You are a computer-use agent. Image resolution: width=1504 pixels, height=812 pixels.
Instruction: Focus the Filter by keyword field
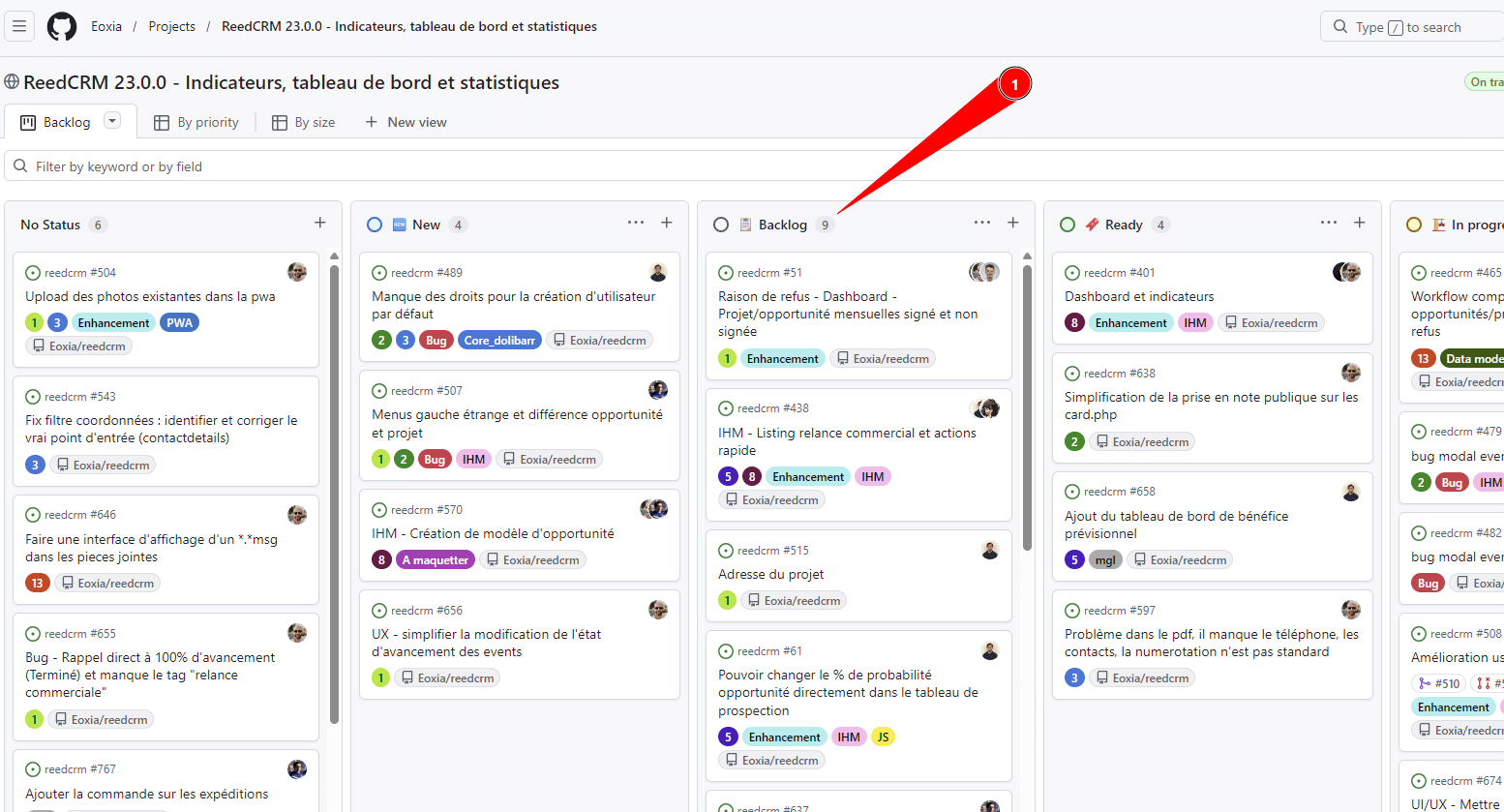tap(755, 166)
